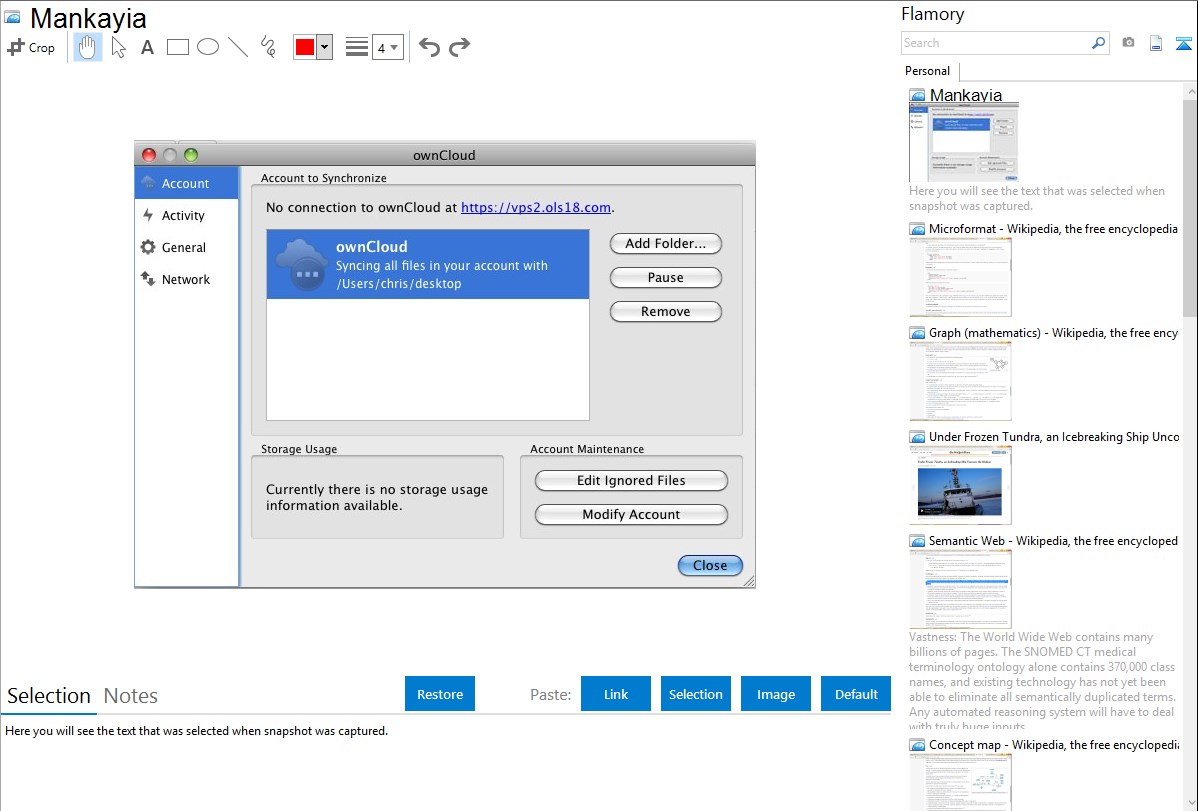Pick the rectangle drawing tool

(177, 47)
